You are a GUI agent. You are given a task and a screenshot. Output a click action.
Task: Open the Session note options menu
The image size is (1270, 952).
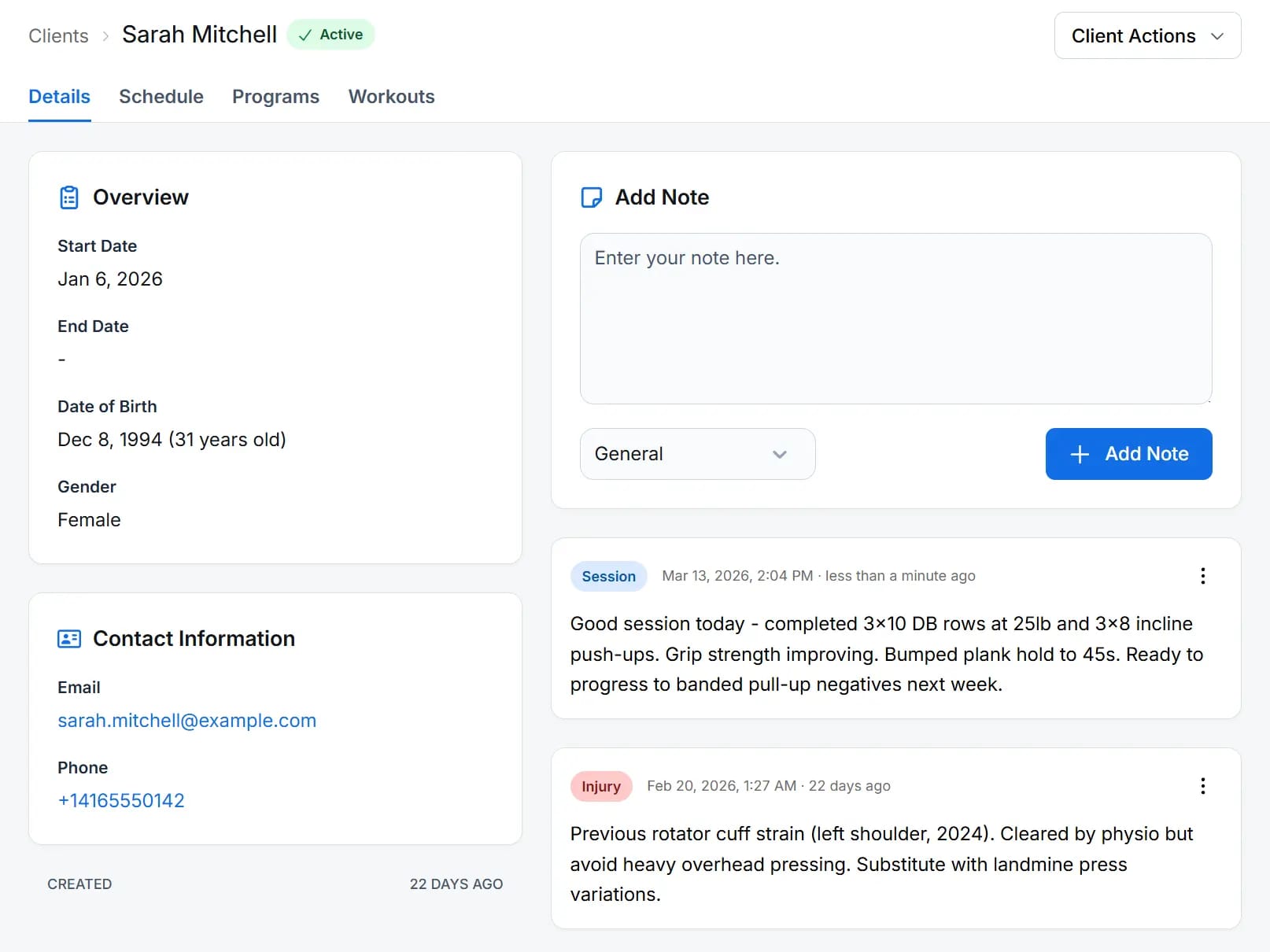point(1202,576)
